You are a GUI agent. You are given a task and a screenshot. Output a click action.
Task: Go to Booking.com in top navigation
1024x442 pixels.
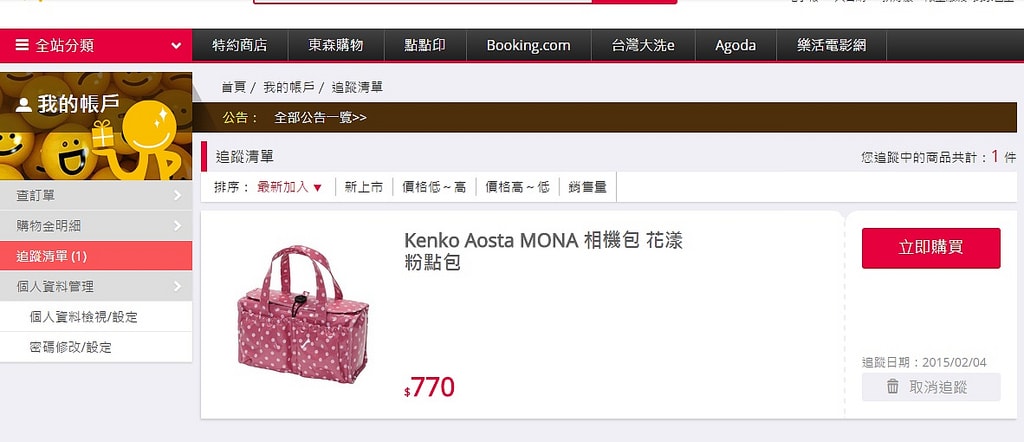pos(528,46)
